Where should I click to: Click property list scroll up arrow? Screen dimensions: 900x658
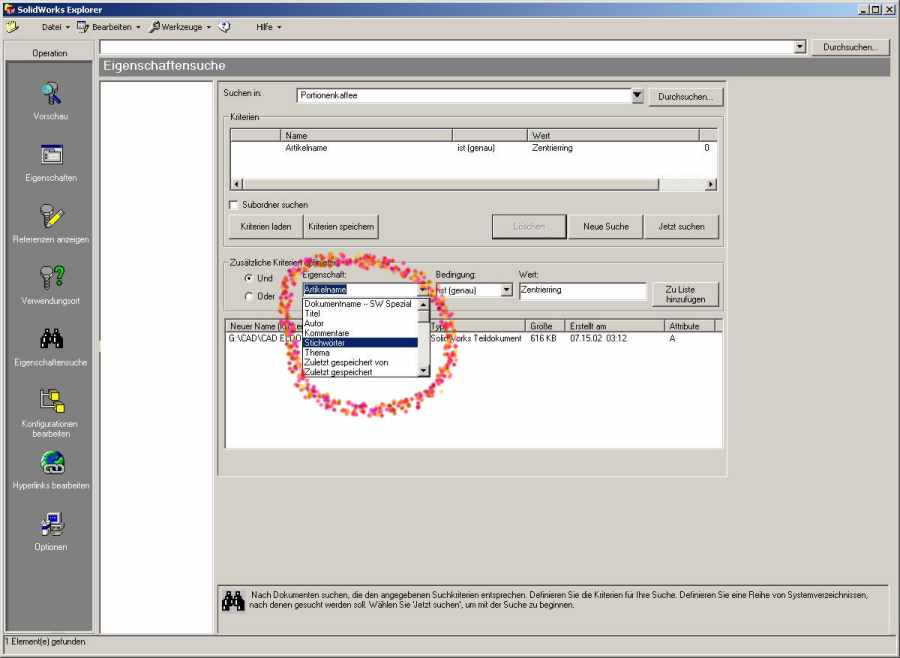(424, 304)
